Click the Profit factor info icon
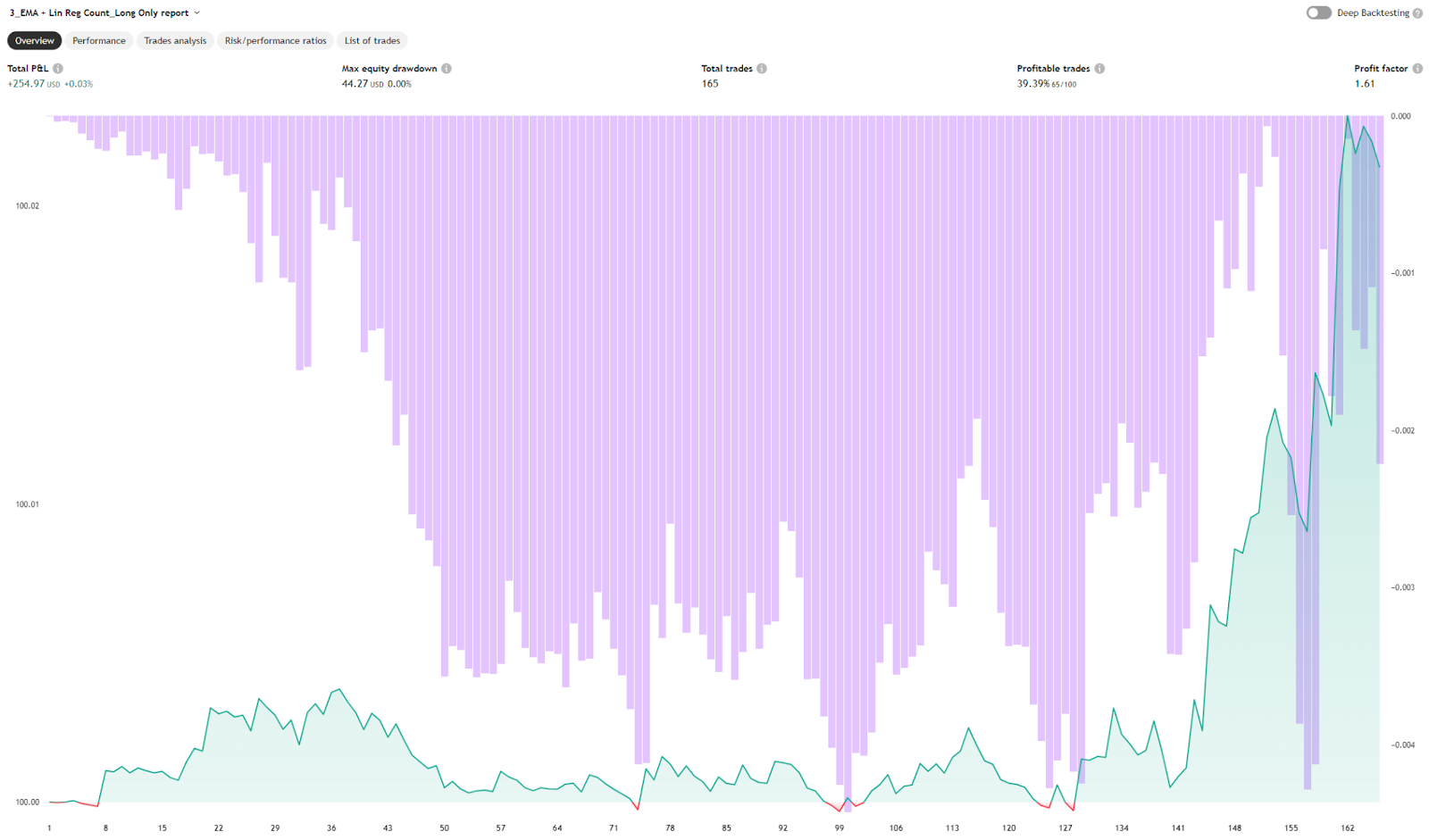This screenshot has height=840, width=1429. coord(1417,69)
